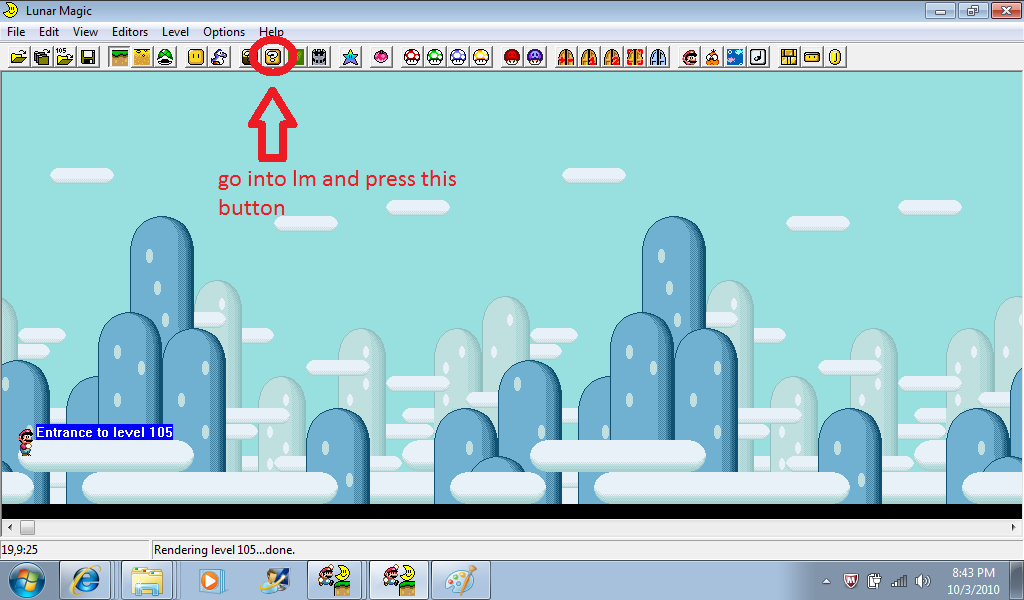Click the horizontal scrollbar right arrow

pos(1014,527)
